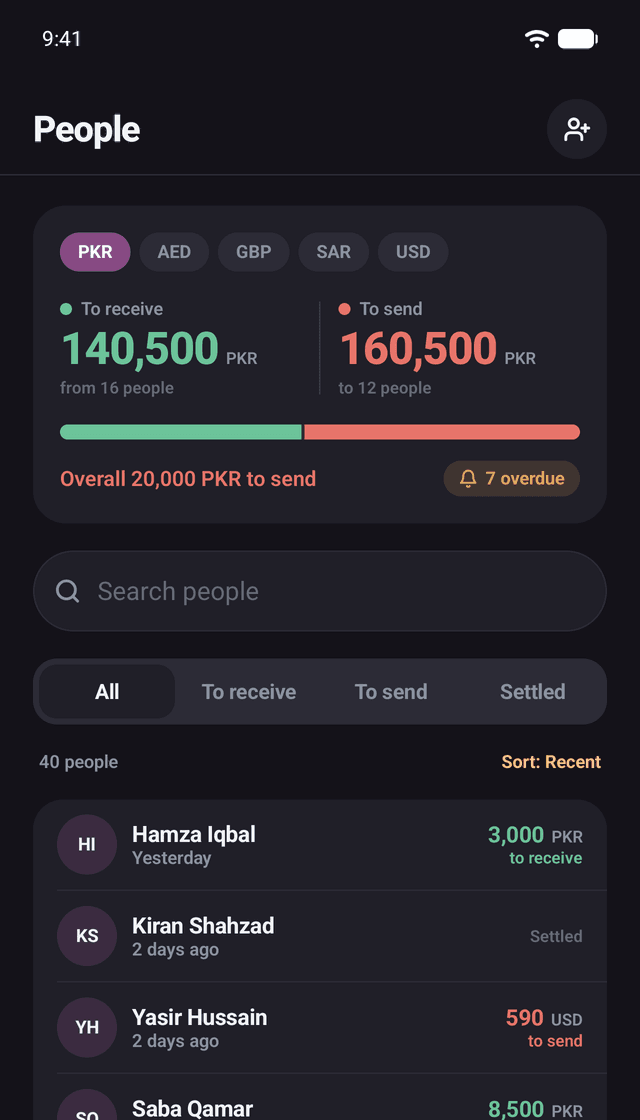Select the SAR currency chip

tap(334, 252)
